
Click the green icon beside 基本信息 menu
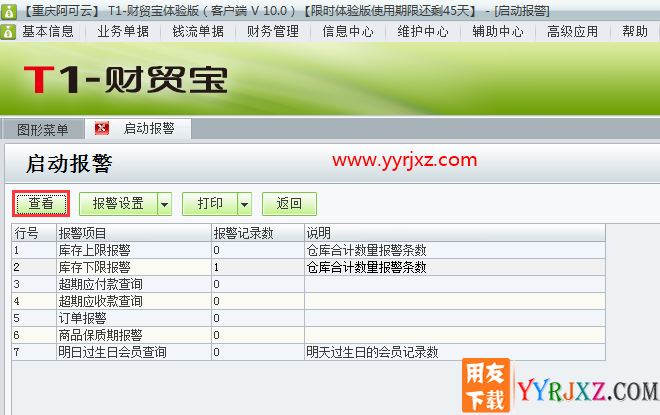pyautogui.click(x=8, y=32)
